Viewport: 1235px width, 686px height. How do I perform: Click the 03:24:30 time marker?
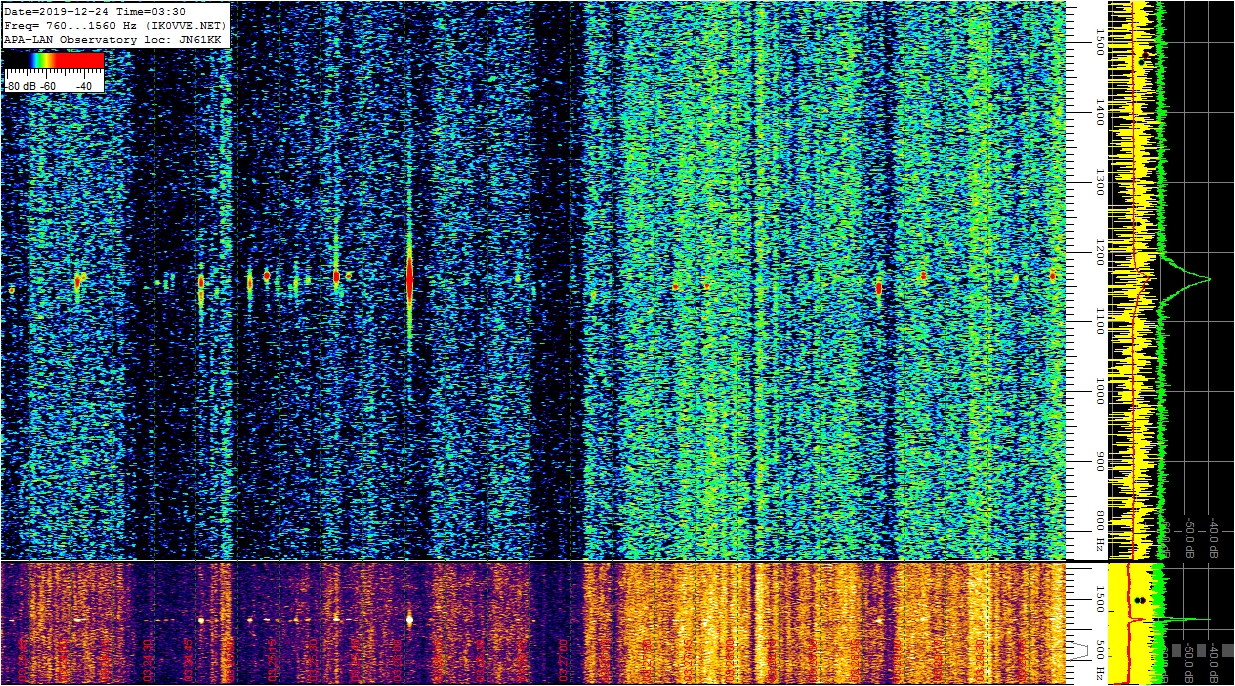tap(148, 659)
